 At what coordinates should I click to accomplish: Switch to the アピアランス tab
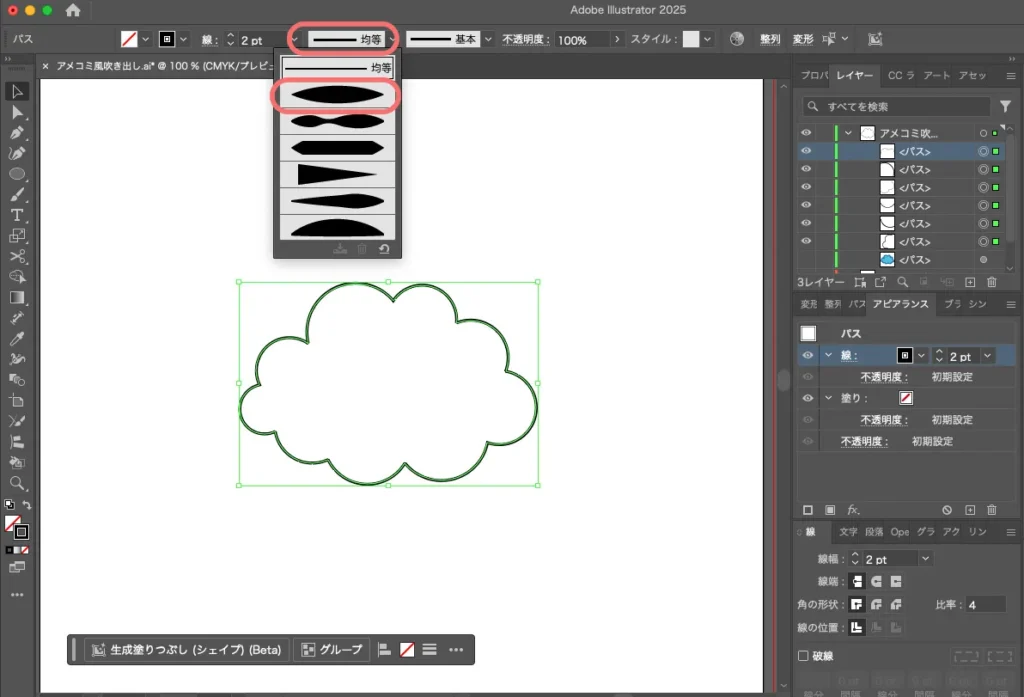click(x=900, y=304)
